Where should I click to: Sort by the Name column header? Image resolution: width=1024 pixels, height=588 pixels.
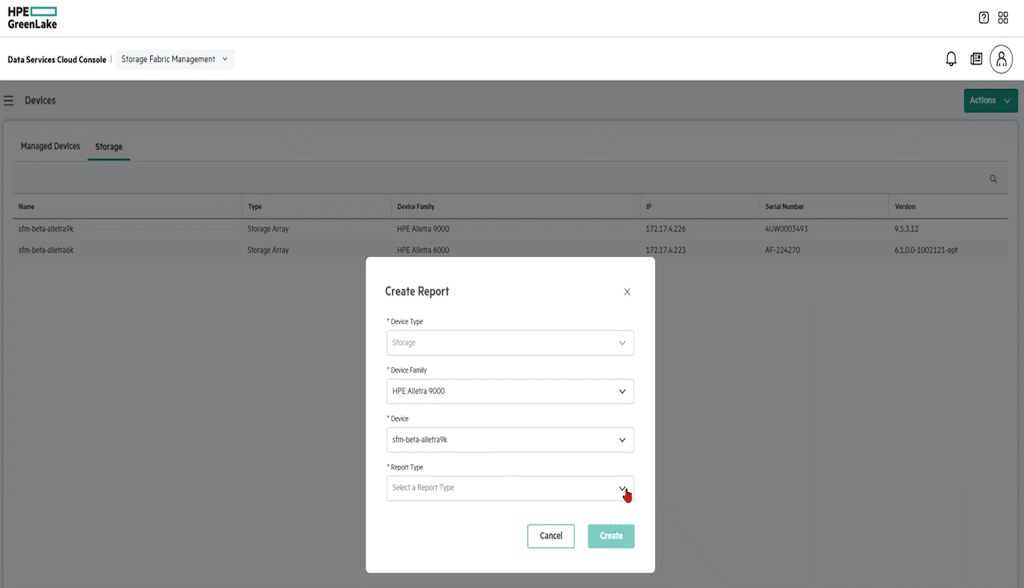point(27,206)
